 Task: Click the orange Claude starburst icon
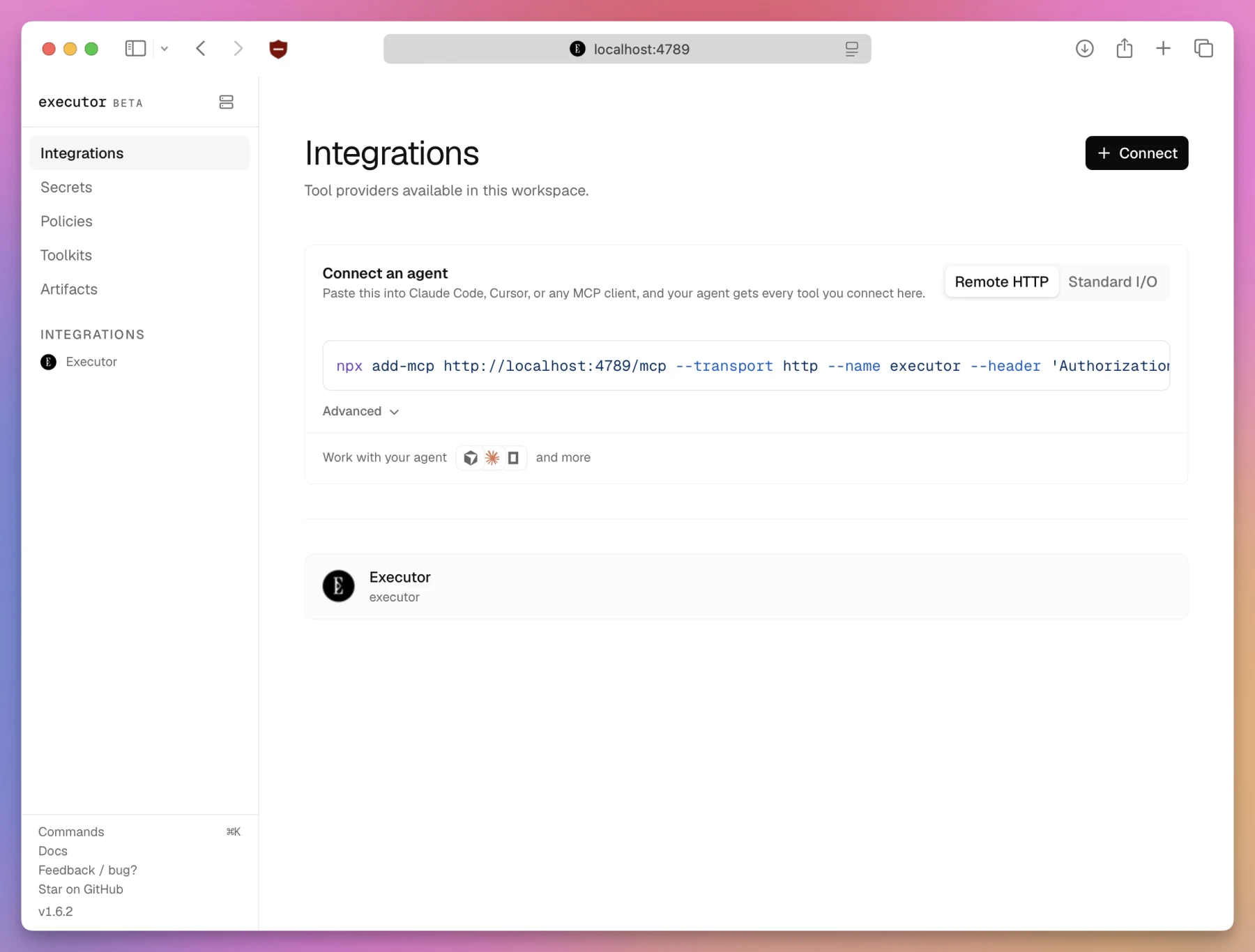[x=492, y=458]
